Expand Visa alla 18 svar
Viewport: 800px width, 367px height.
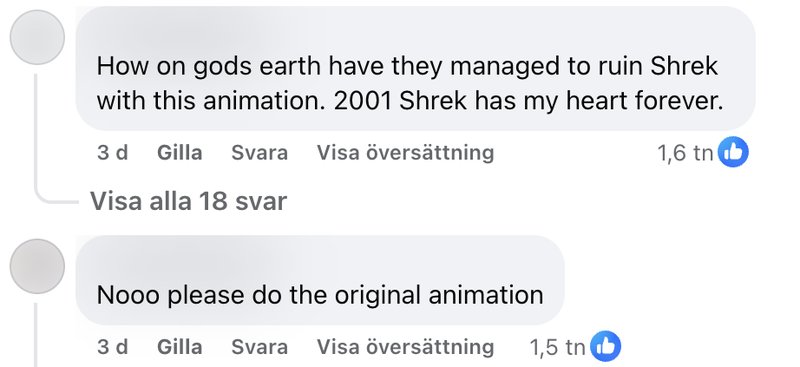point(188,201)
